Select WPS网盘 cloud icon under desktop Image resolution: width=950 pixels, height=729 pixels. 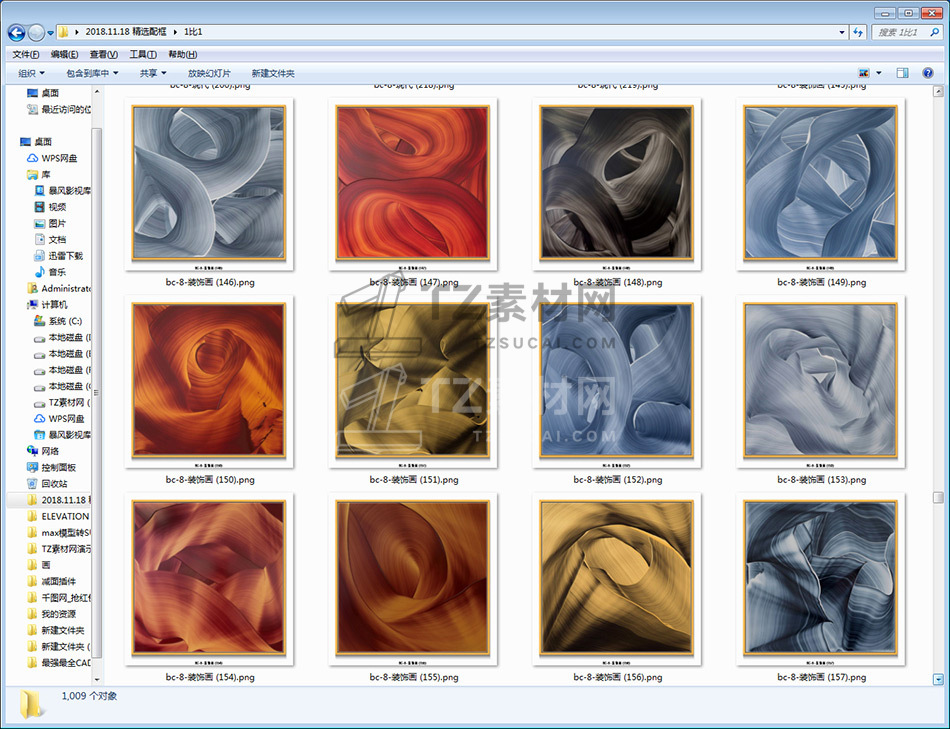(x=58, y=158)
